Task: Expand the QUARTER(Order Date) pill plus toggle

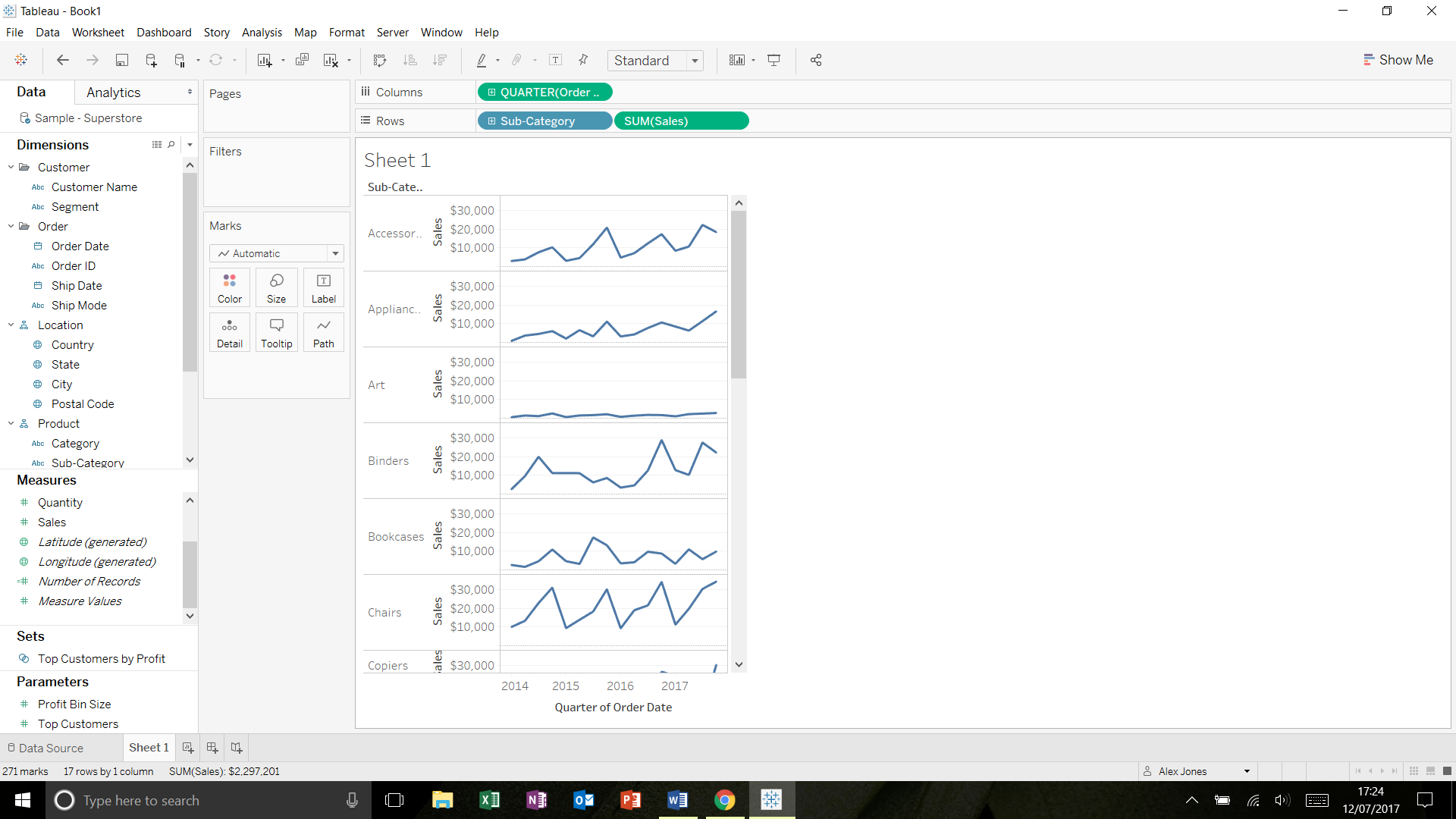Action: (491, 93)
